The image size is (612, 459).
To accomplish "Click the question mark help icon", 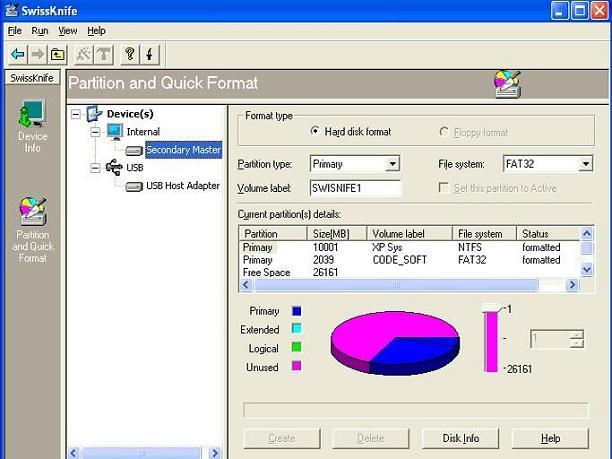I will tap(130, 54).
